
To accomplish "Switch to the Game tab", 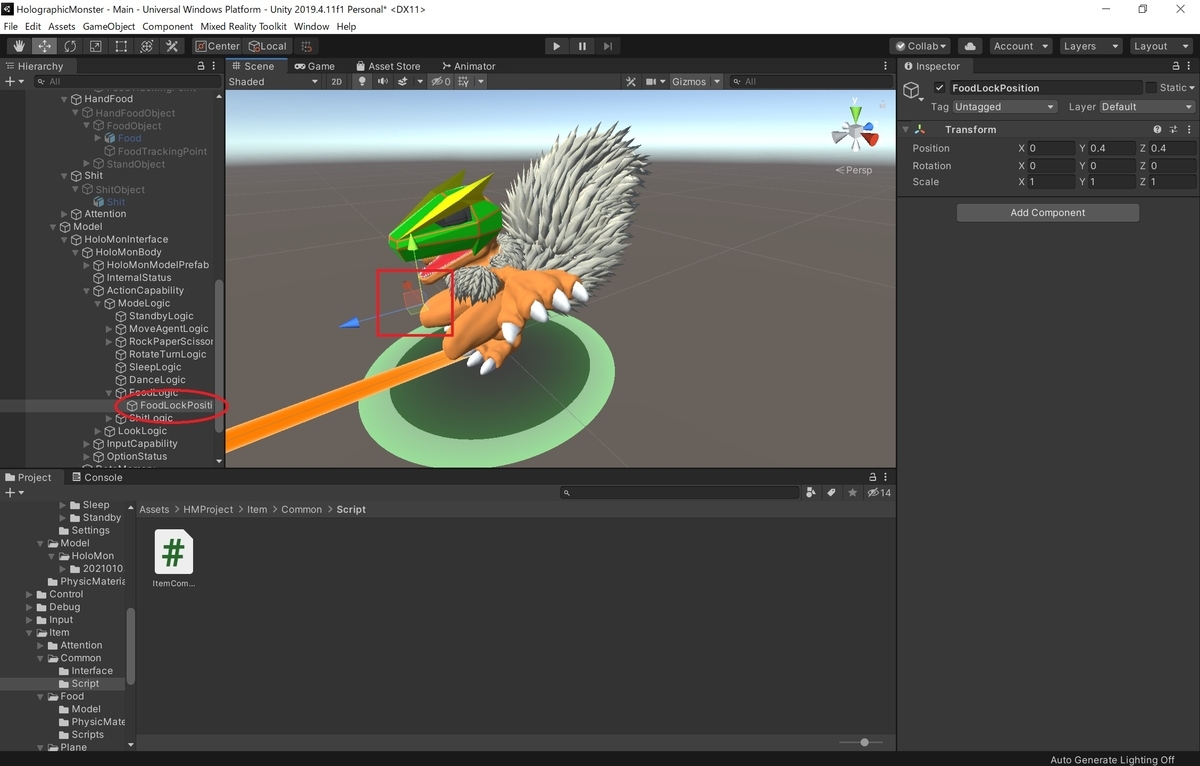I will coord(314,66).
